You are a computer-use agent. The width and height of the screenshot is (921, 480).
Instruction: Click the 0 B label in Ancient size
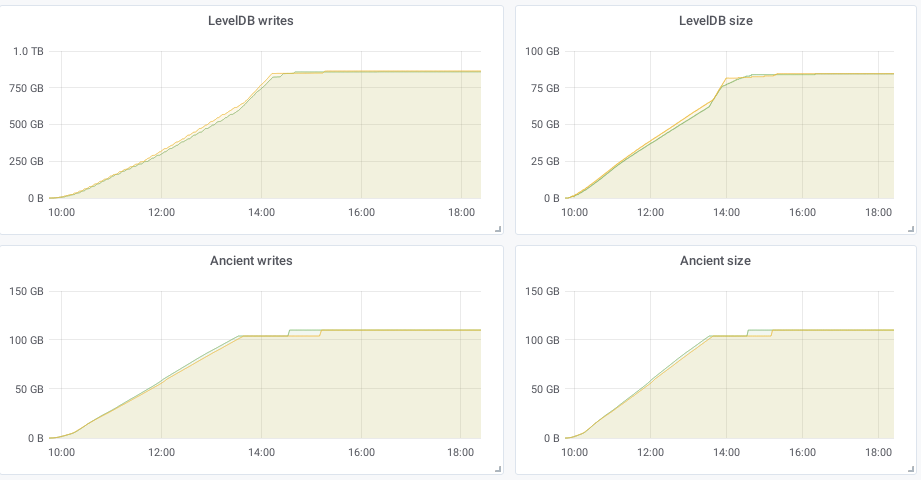coord(552,438)
